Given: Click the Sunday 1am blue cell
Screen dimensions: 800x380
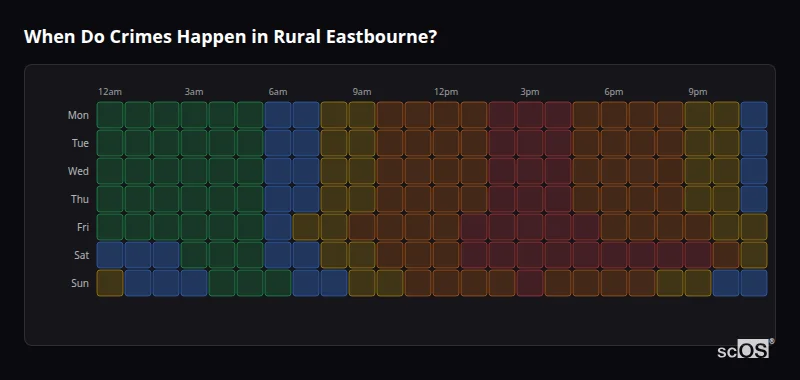Looking at the screenshot, I should point(138,283).
